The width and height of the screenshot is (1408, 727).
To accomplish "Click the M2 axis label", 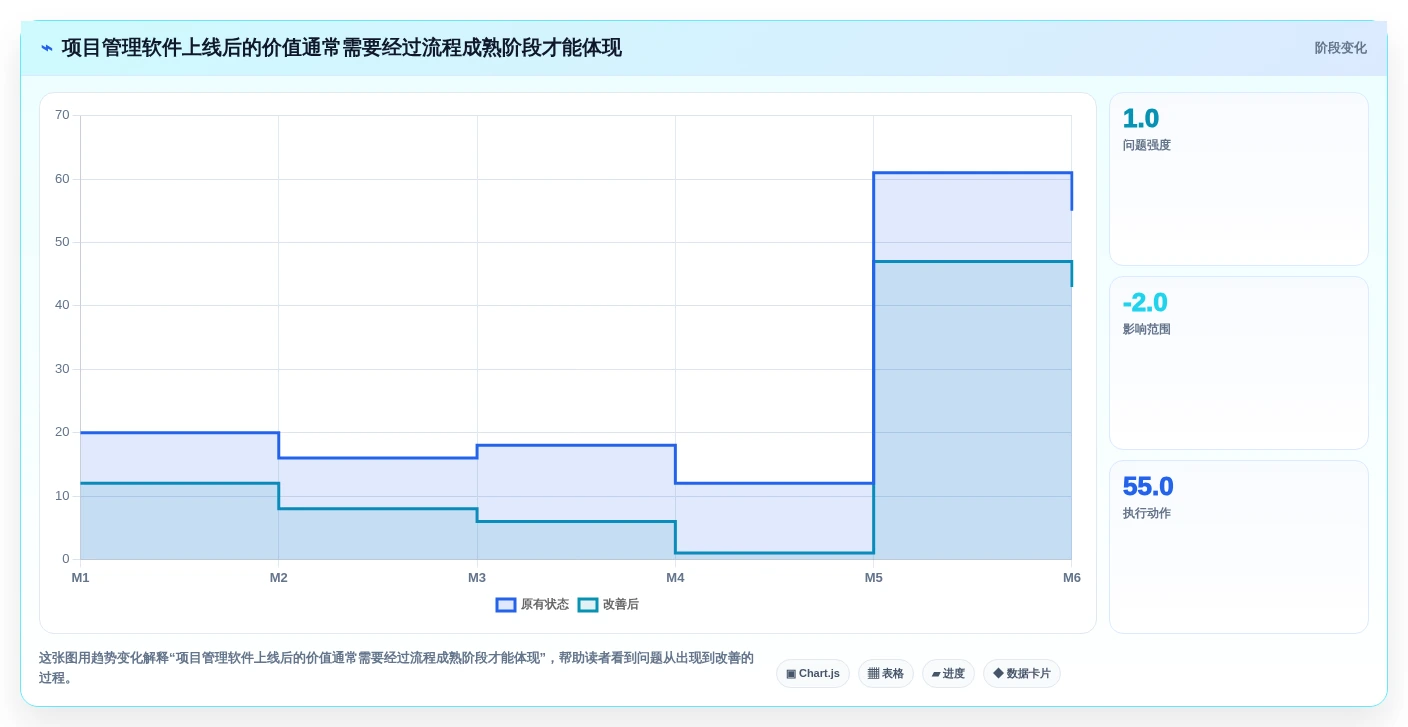I will (279, 577).
